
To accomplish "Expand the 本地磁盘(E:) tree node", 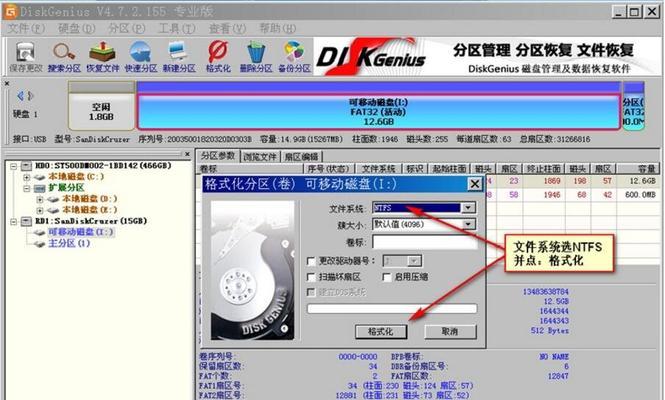I will tap(40, 210).
